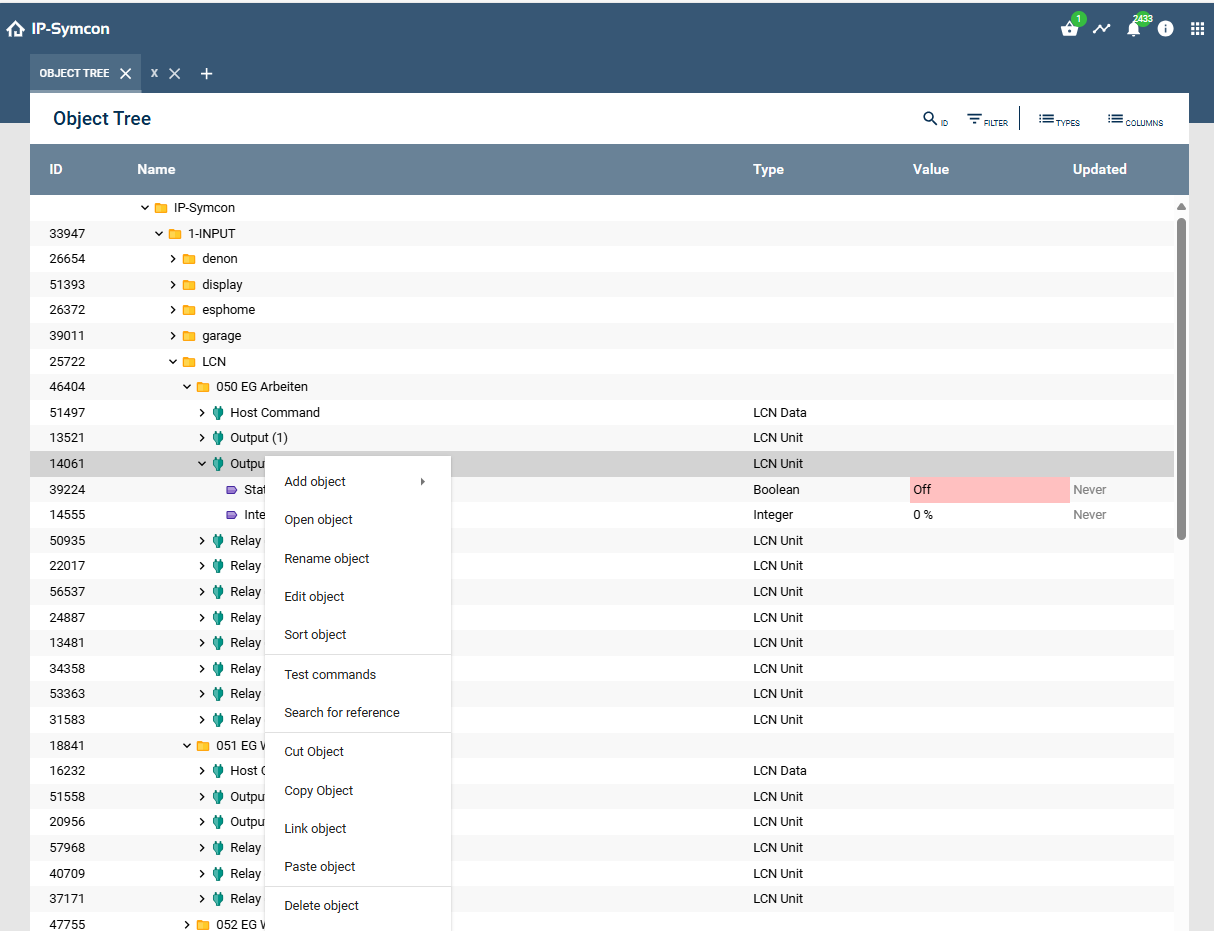1214x931 pixels.
Task: Click the esphome folder icon
Action: click(189, 310)
